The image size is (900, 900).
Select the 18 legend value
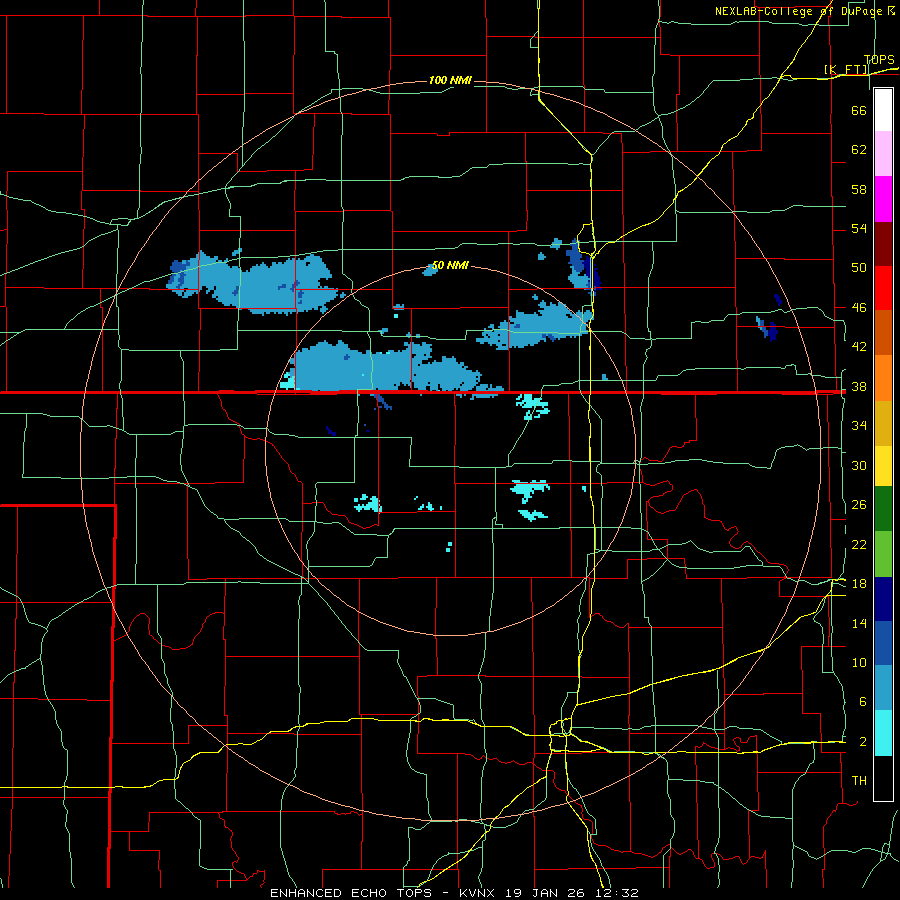click(x=859, y=584)
